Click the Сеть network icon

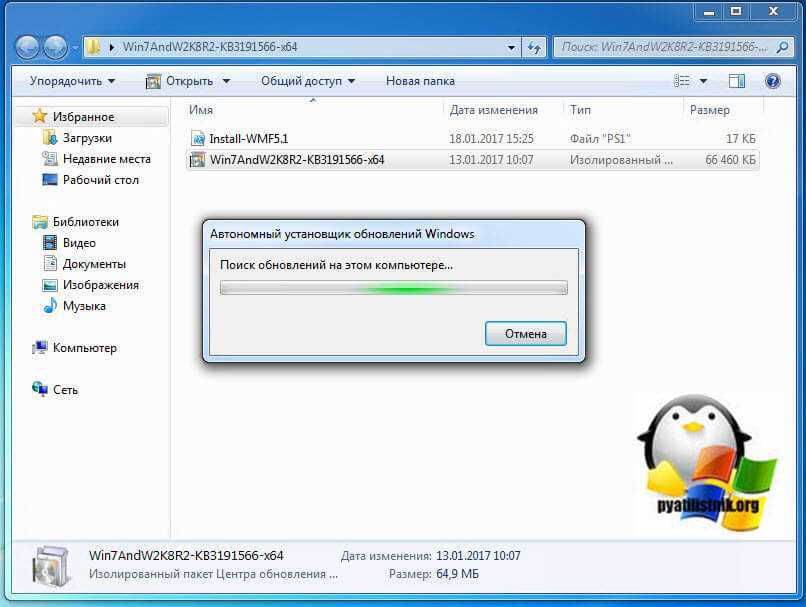40,389
